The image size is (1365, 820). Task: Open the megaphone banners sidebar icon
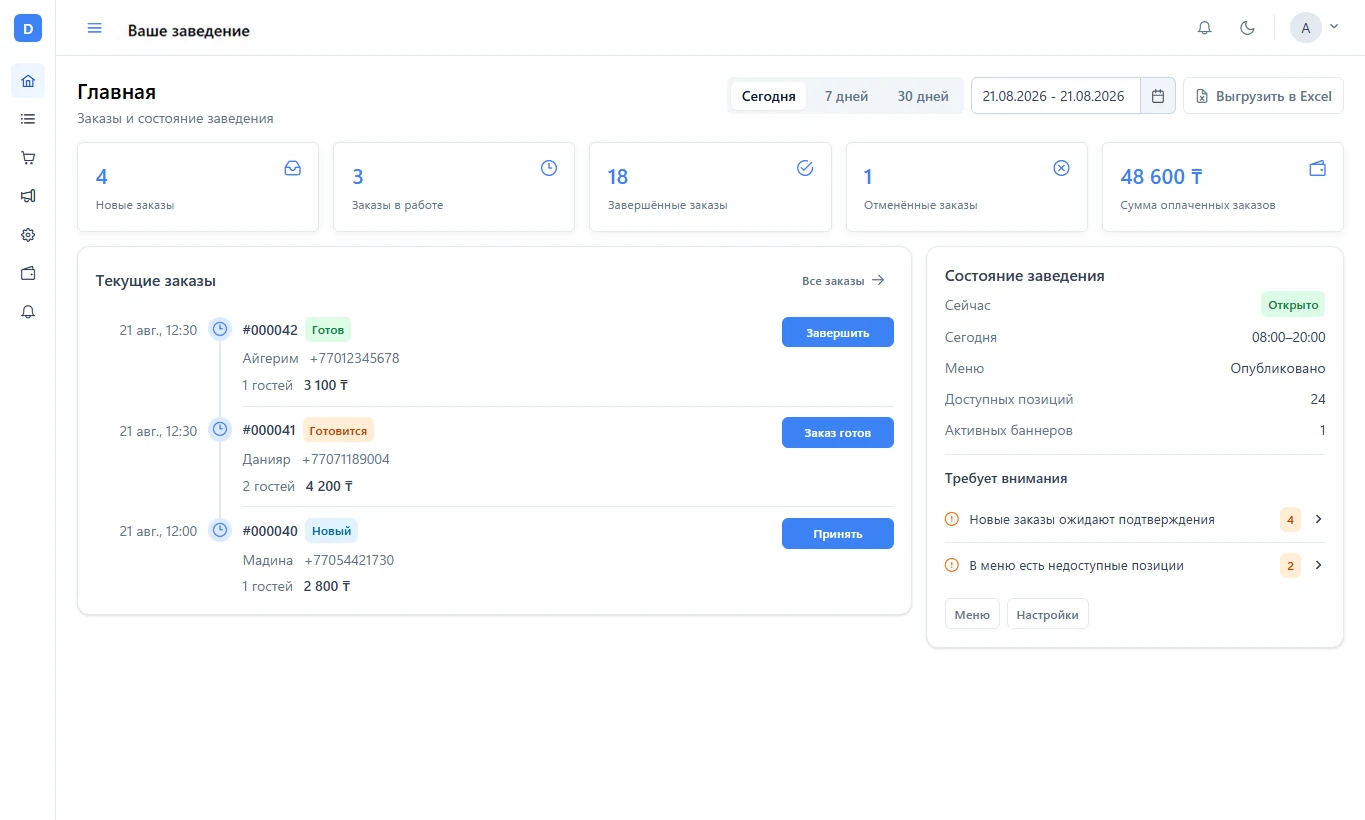28,196
